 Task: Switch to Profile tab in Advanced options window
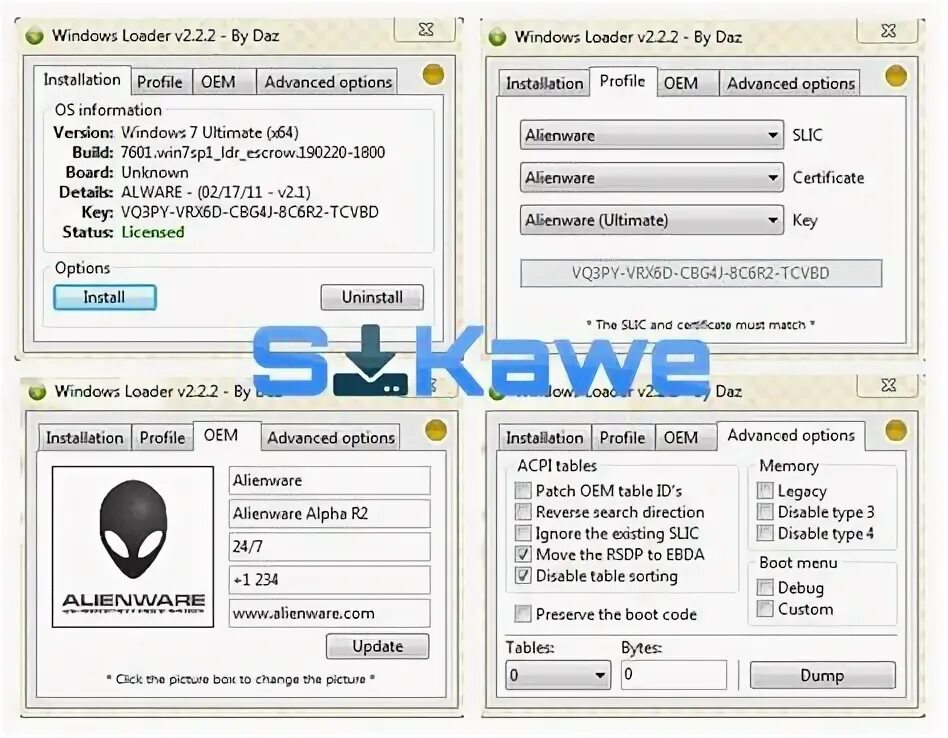622,438
